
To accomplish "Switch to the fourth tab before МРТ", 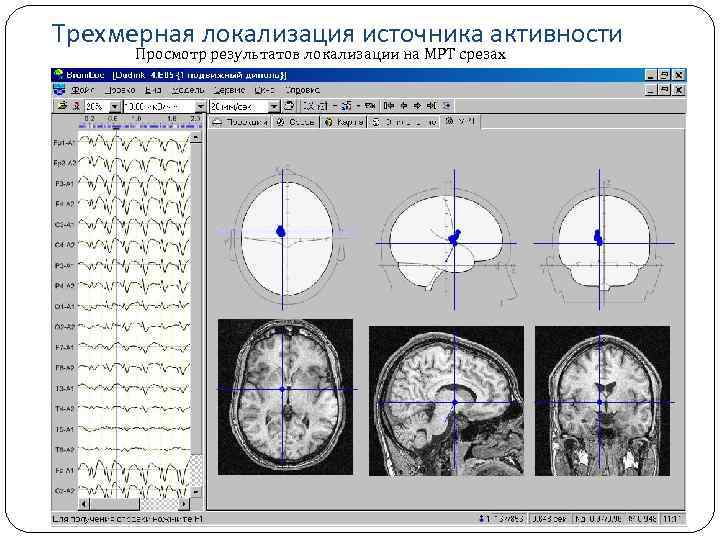I will pyautogui.click(x=403, y=122).
